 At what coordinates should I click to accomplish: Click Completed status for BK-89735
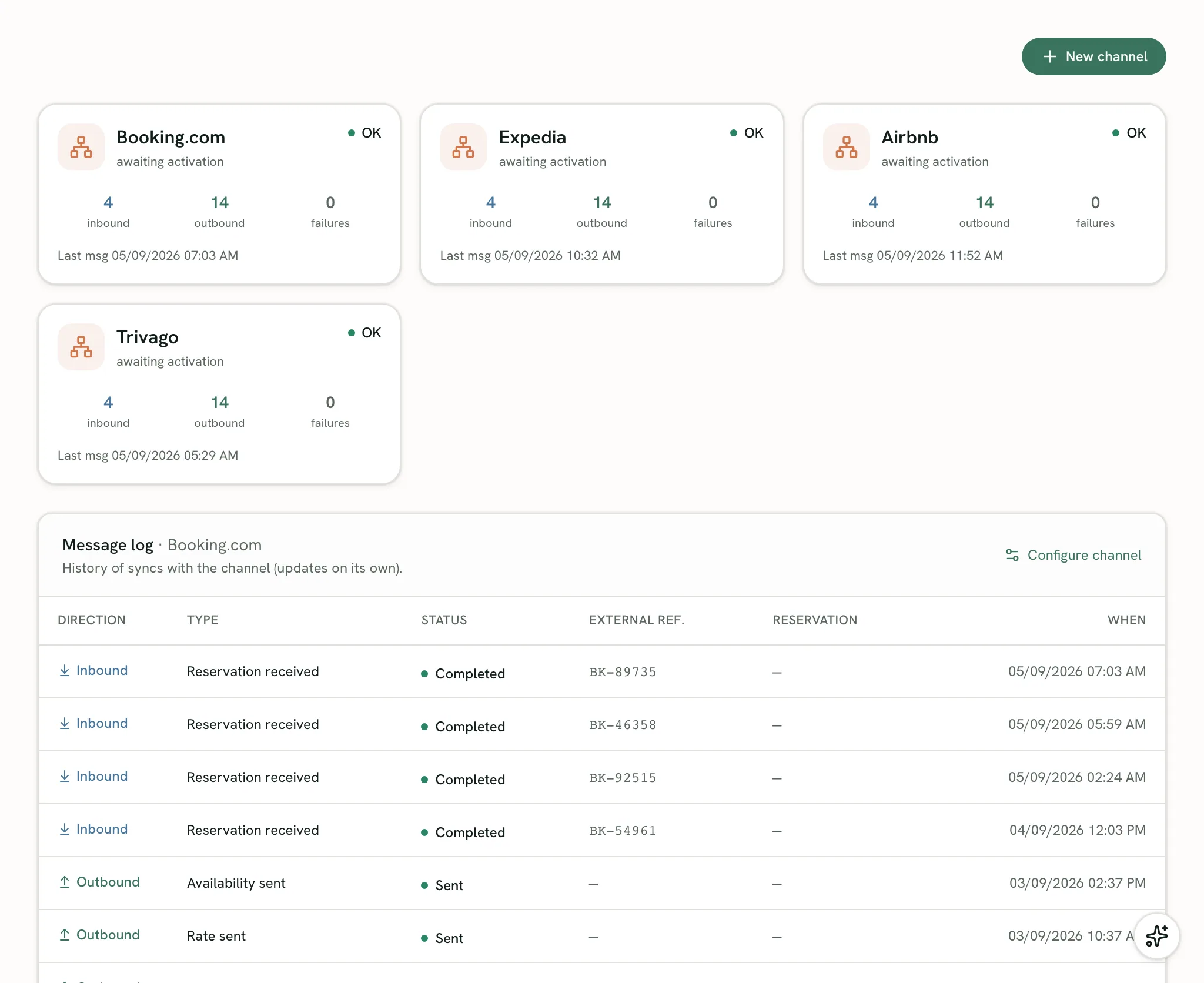(463, 674)
